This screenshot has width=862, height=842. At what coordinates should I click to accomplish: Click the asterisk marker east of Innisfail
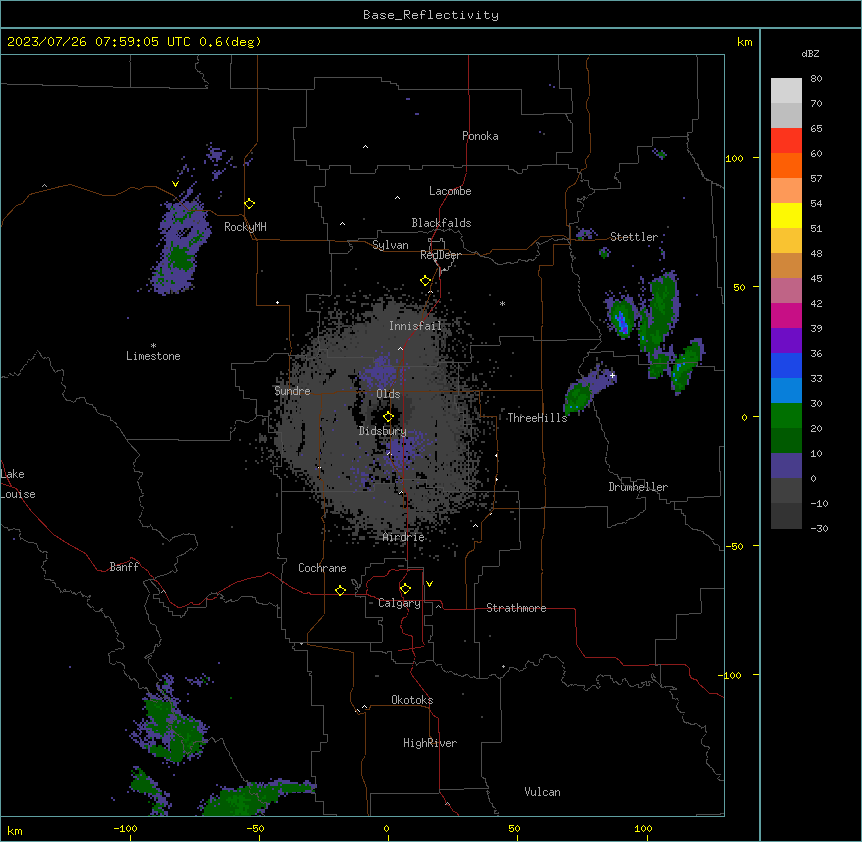502,303
